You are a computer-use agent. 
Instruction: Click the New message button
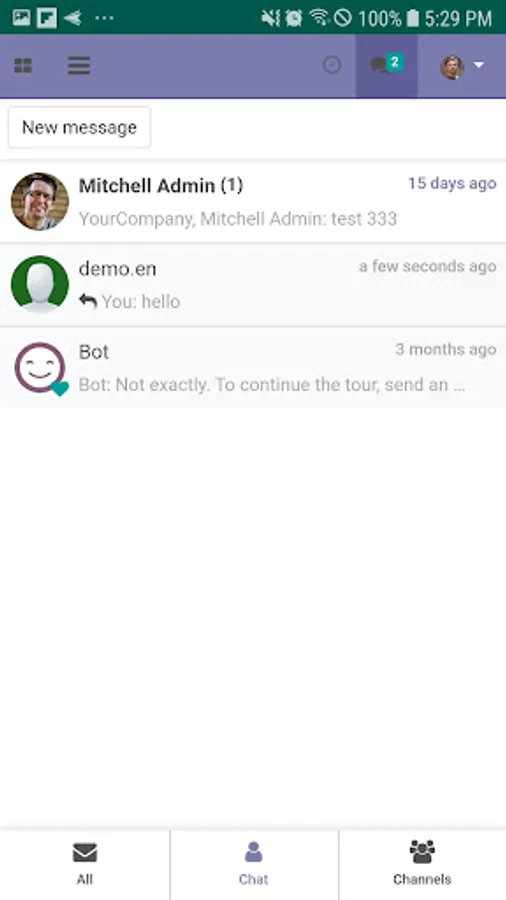click(x=79, y=127)
